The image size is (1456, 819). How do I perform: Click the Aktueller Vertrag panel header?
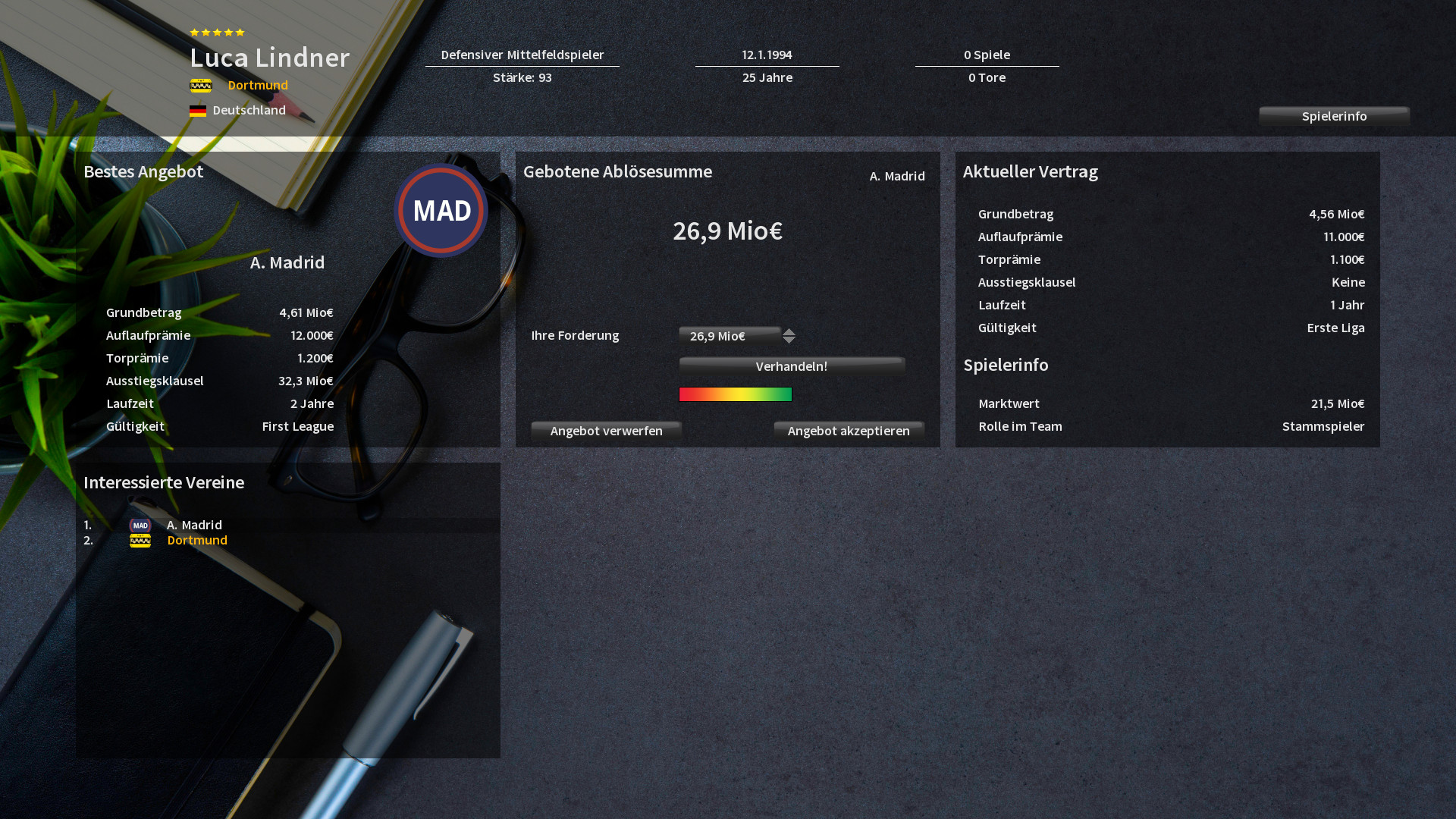(1030, 172)
